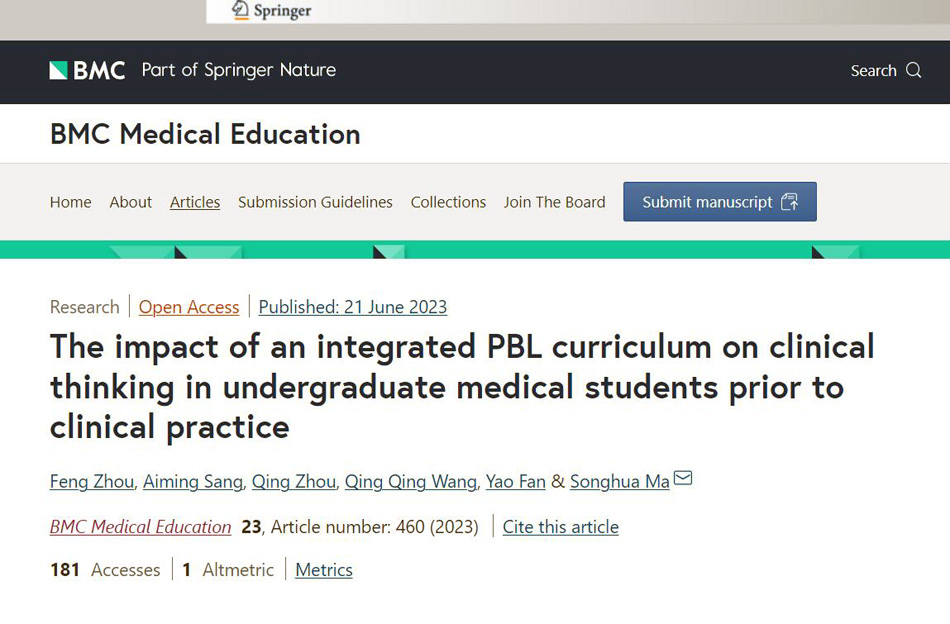Email corresponding author via envelope icon
This screenshot has height=624, width=950.
[x=683, y=478]
